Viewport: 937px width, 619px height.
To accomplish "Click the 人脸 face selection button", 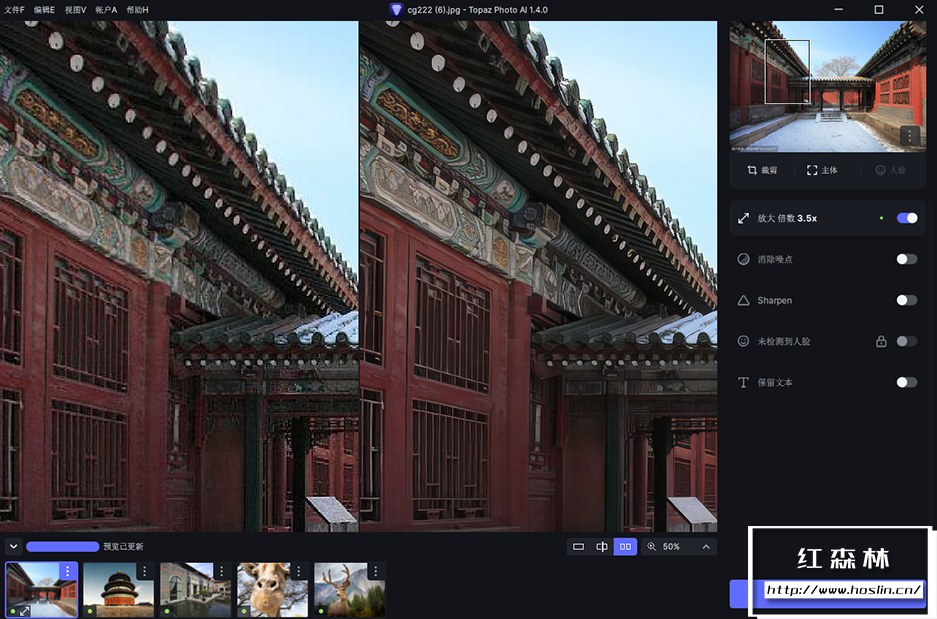I will click(890, 170).
